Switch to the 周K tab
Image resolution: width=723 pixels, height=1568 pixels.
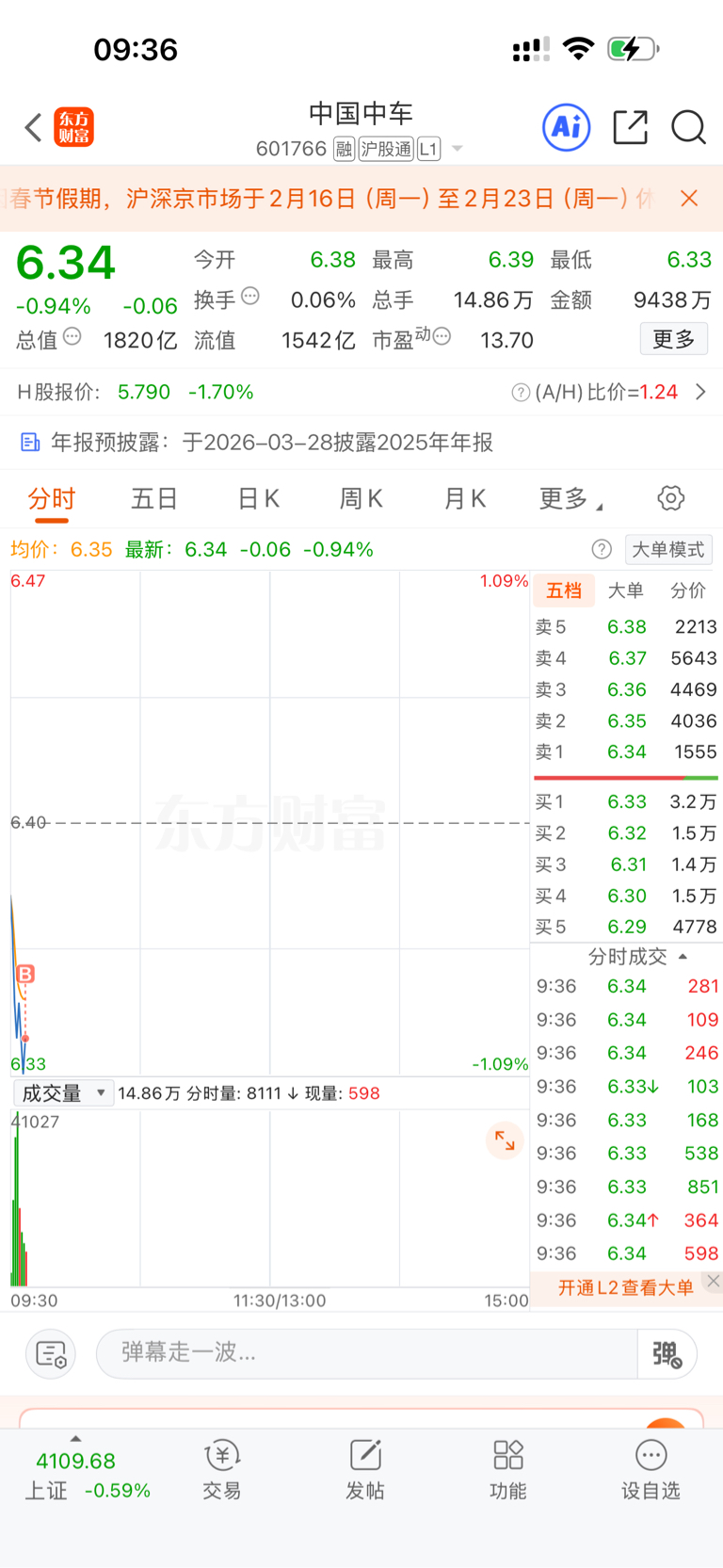tap(361, 499)
